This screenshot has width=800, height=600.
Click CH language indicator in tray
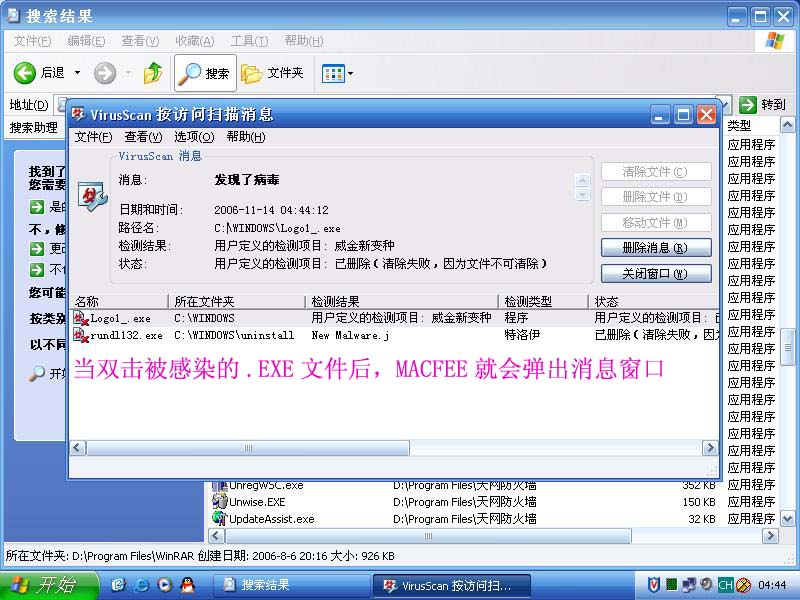(x=725, y=585)
